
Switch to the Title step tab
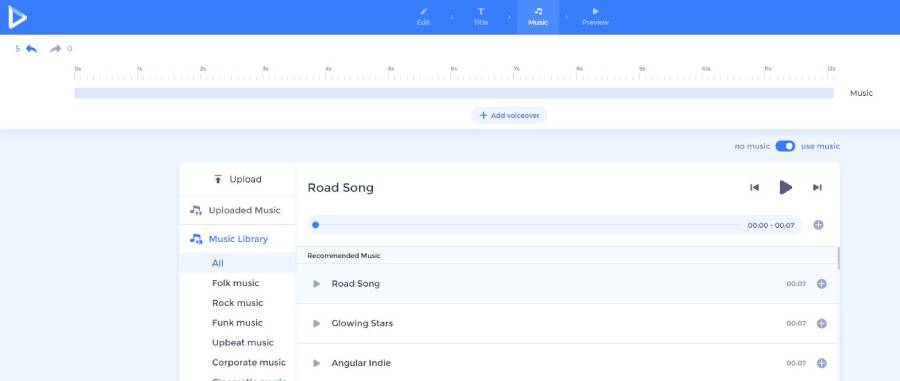pyautogui.click(x=481, y=17)
